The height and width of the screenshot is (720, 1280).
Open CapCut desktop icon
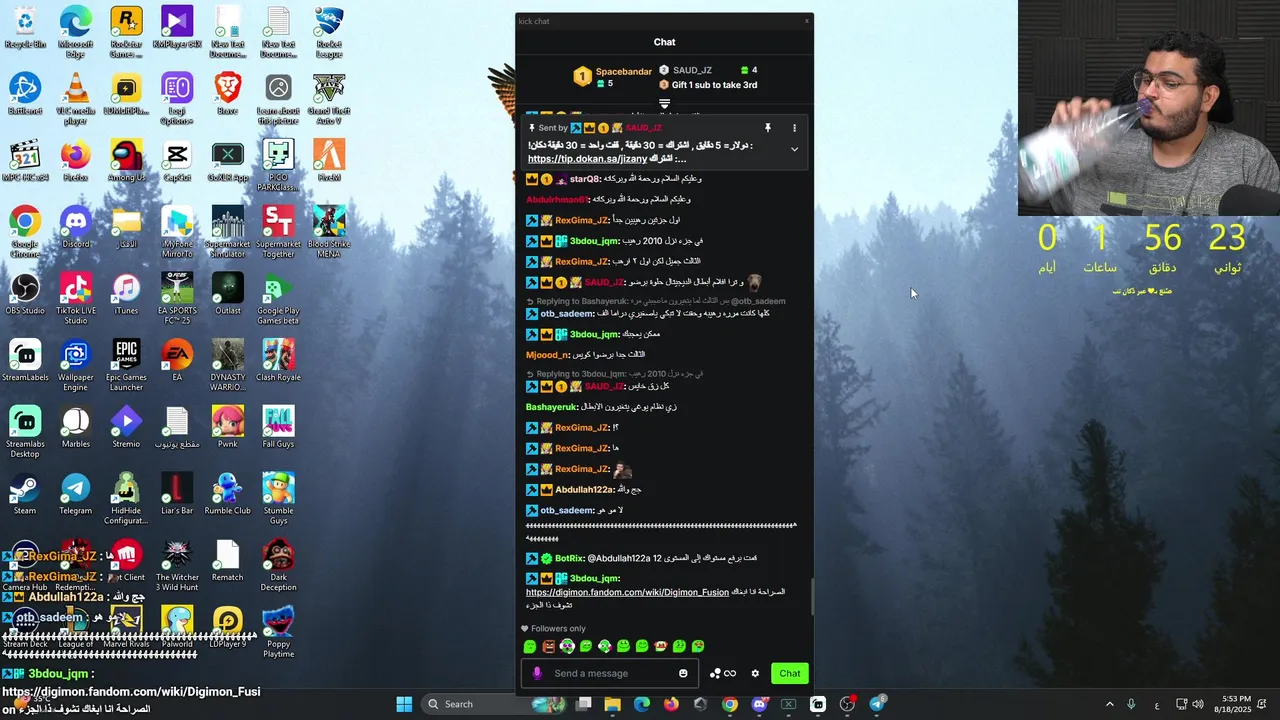(177, 161)
